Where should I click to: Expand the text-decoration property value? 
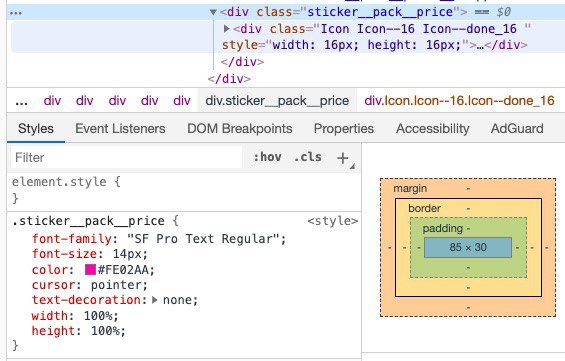point(155,300)
